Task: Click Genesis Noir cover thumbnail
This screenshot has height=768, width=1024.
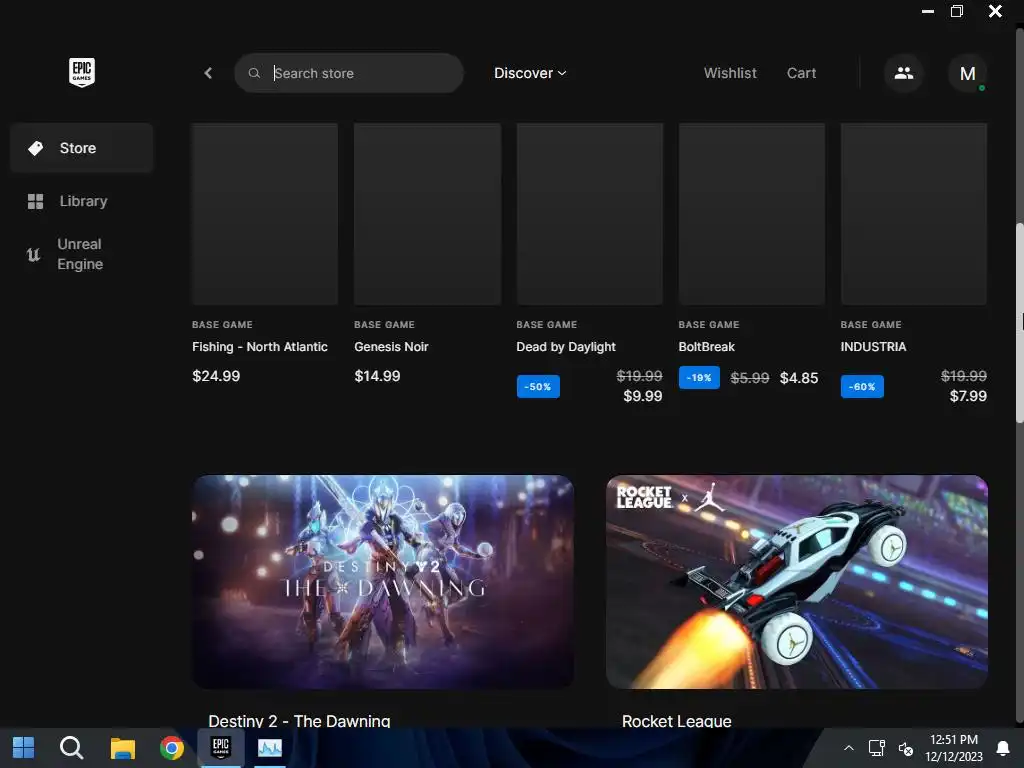Action: pyautogui.click(x=427, y=214)
